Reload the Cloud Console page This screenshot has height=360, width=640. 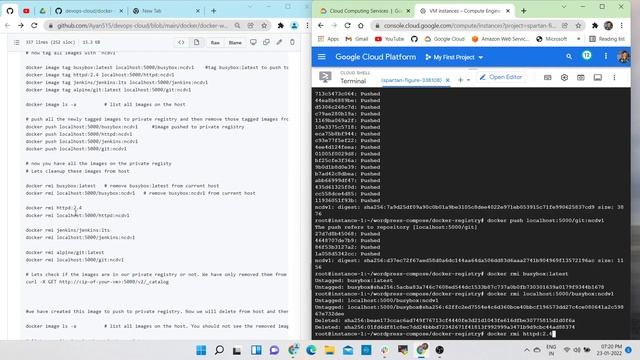(347, 25)
